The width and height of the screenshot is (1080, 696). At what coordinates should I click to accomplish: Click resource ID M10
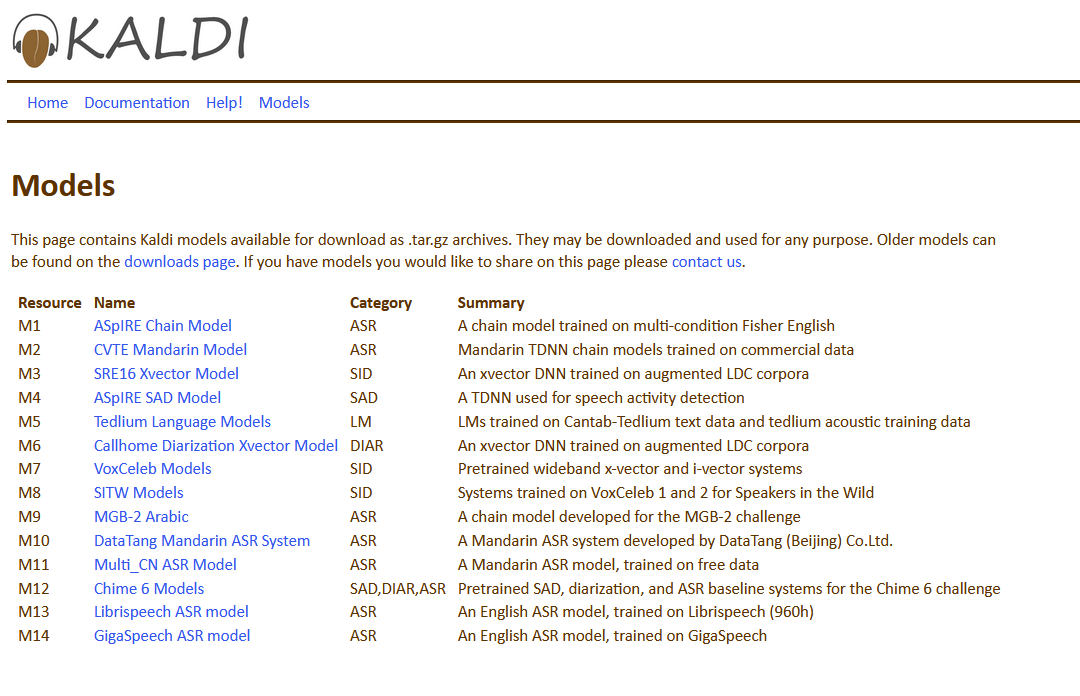[x=34, y=541]
